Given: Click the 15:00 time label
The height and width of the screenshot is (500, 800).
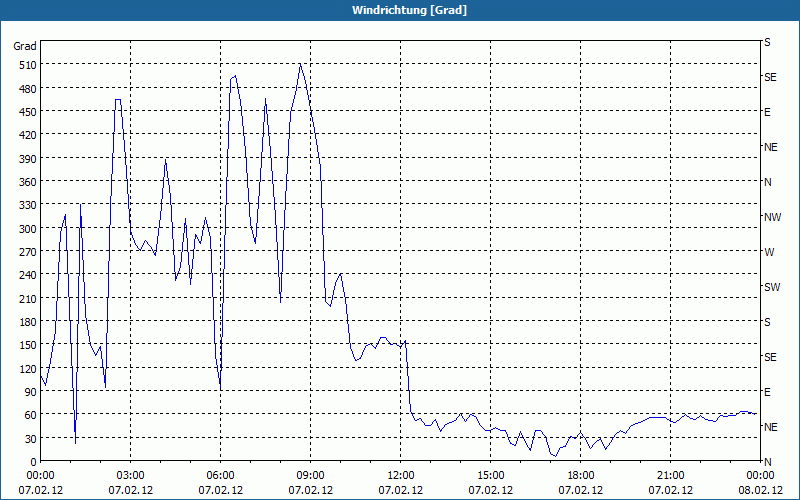Looking at the screenshot, I should coord(491,476).
